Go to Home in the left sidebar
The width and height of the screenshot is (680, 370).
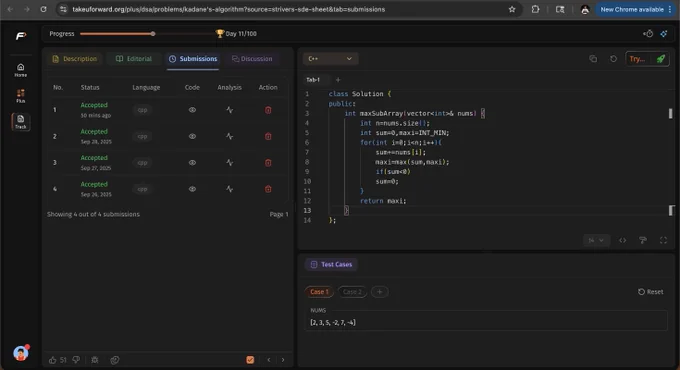(x=20, y=70)
